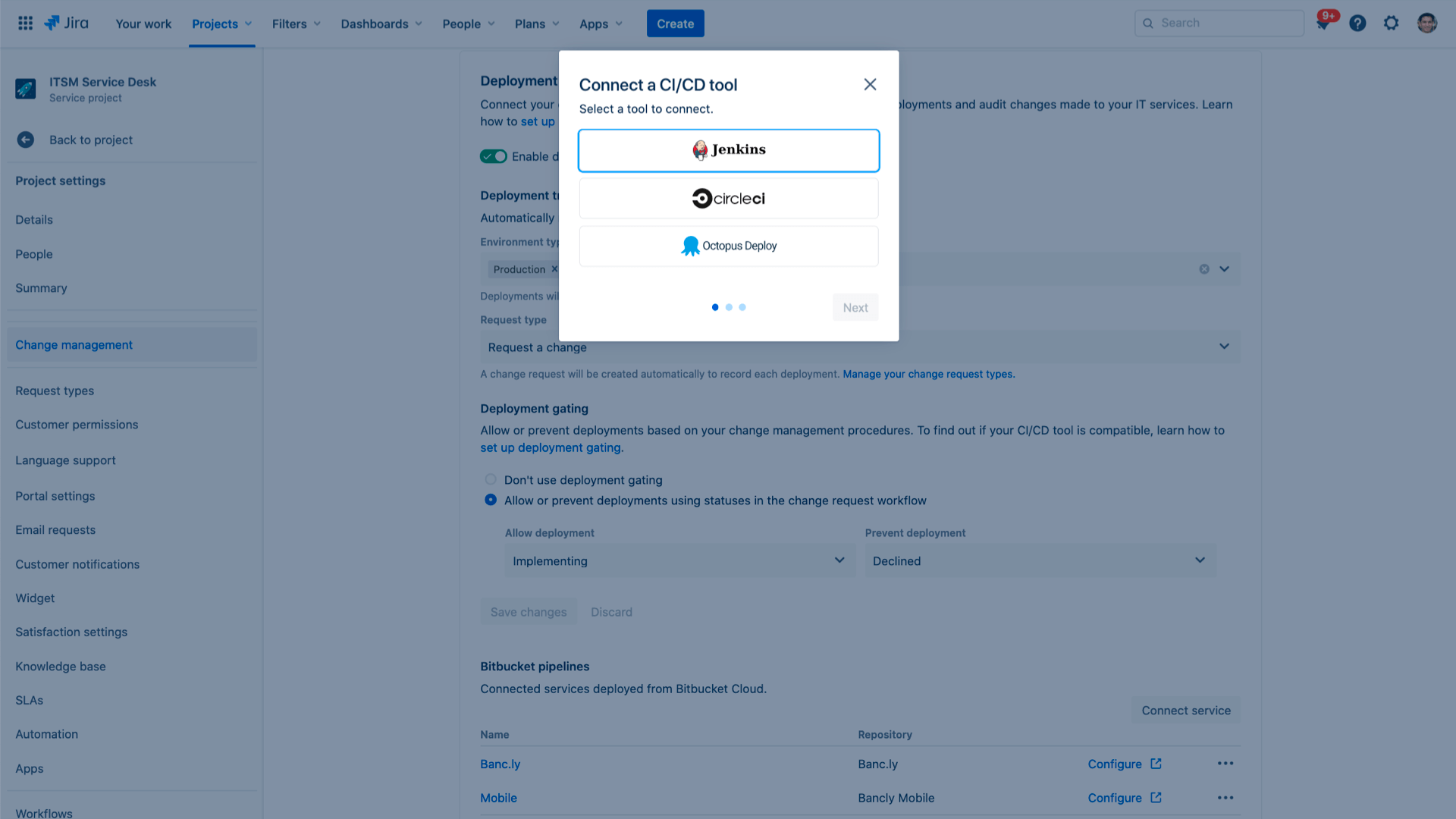
Task: Toggle Enable deployments switch on
Action: [493, 156]
